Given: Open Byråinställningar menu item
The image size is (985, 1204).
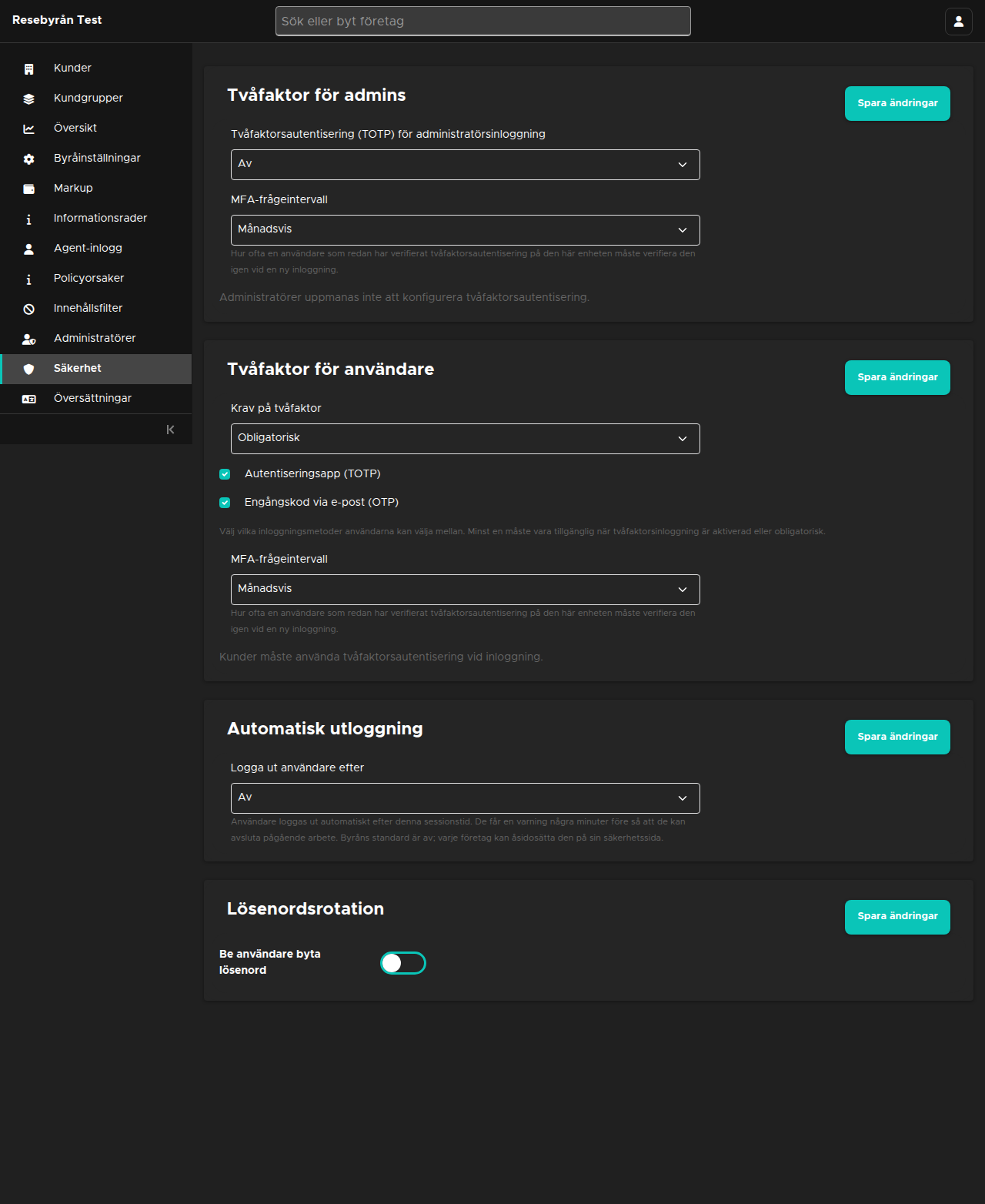Looking at the screenshot, I should point(96,159).
